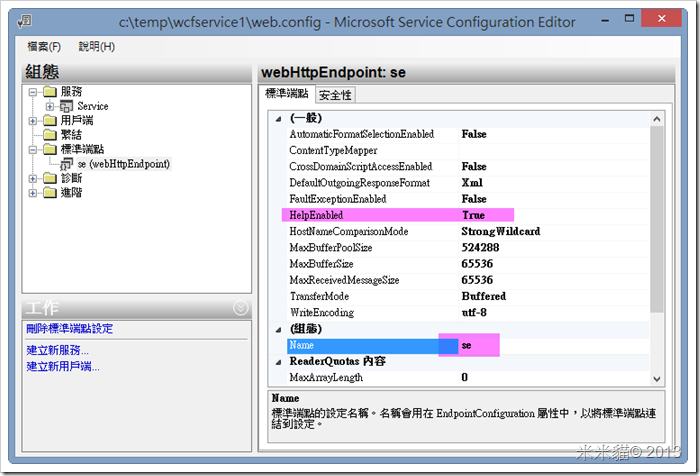Select the MaxBufferPoolSize property

(331, 247)
